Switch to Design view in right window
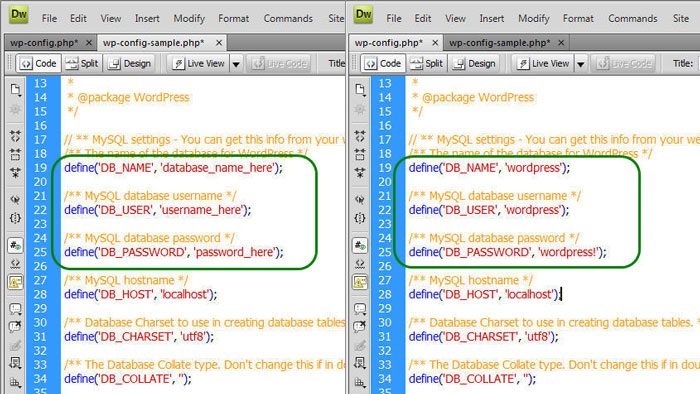 point(474,64)
